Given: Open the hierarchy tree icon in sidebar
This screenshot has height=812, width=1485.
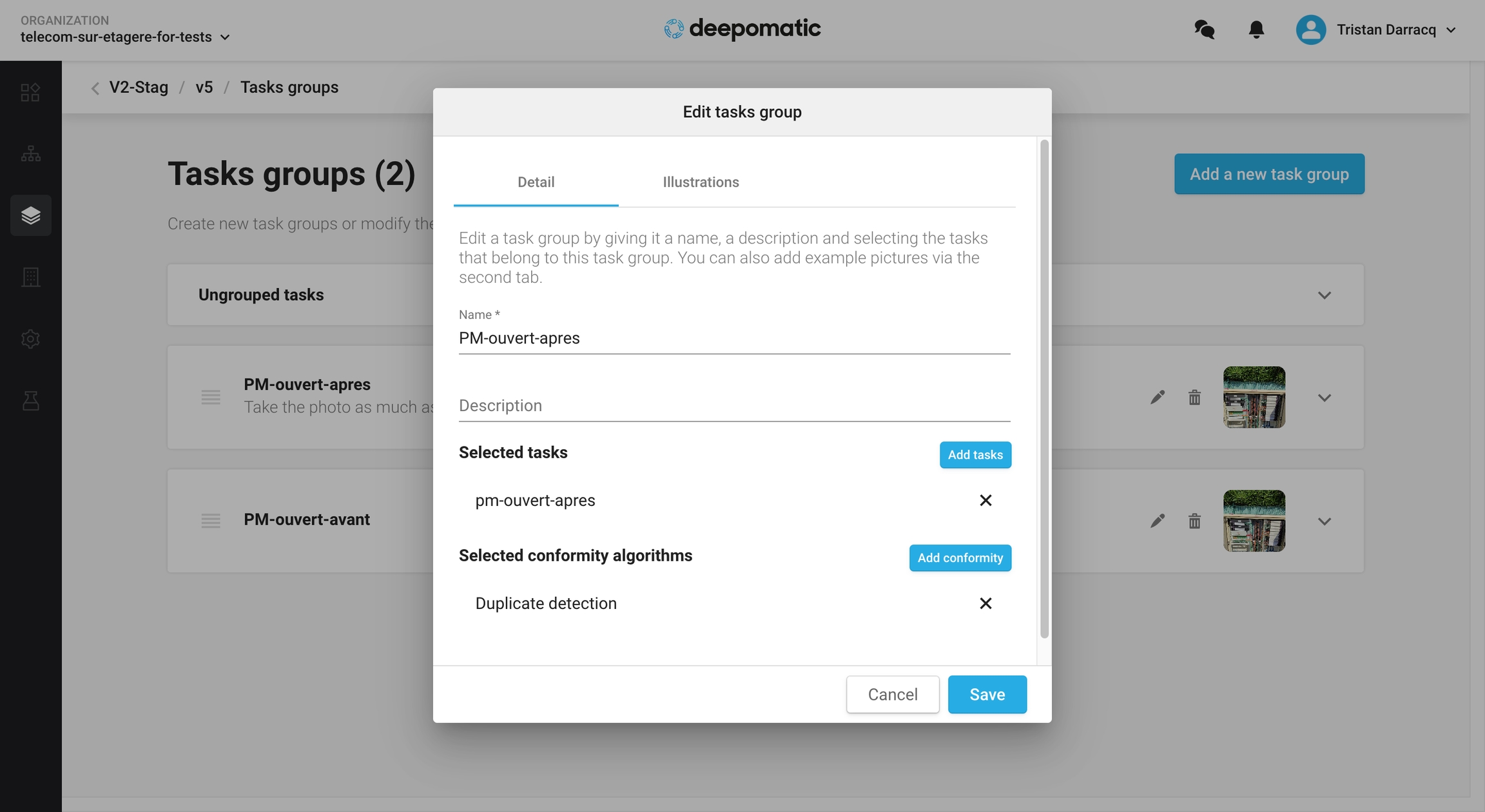Looking at the screenshot, I should tap(31, 154).
